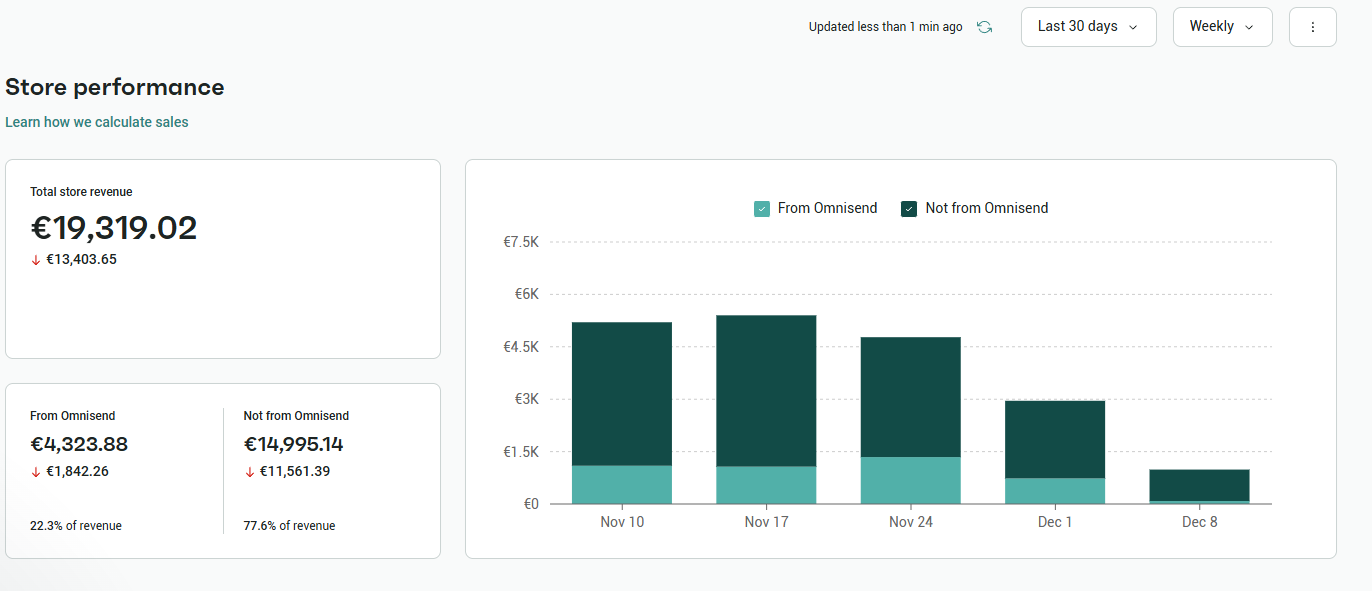Click red down arrow beside €13,403.65
The image size is (1372, 591).
pos(36,260)
